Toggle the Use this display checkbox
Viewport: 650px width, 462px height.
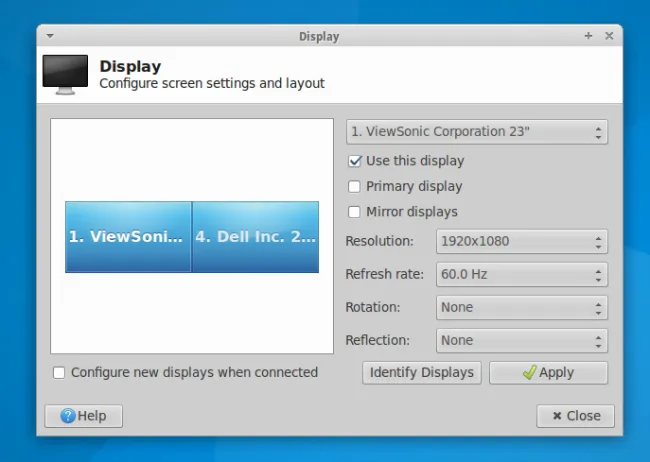354,160
